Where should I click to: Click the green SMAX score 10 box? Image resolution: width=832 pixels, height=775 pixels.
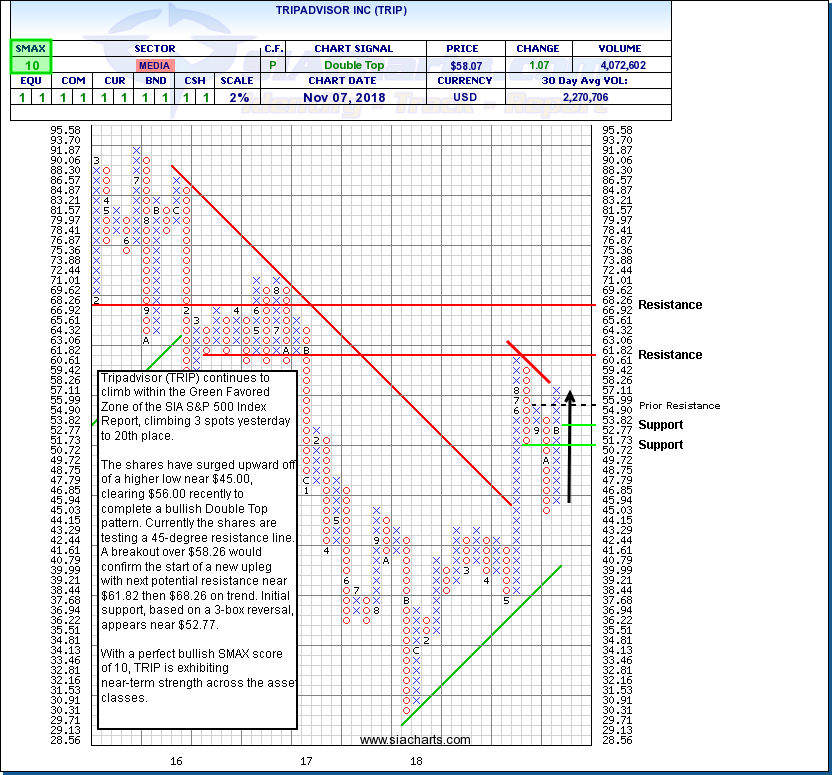tap(31, 65)
